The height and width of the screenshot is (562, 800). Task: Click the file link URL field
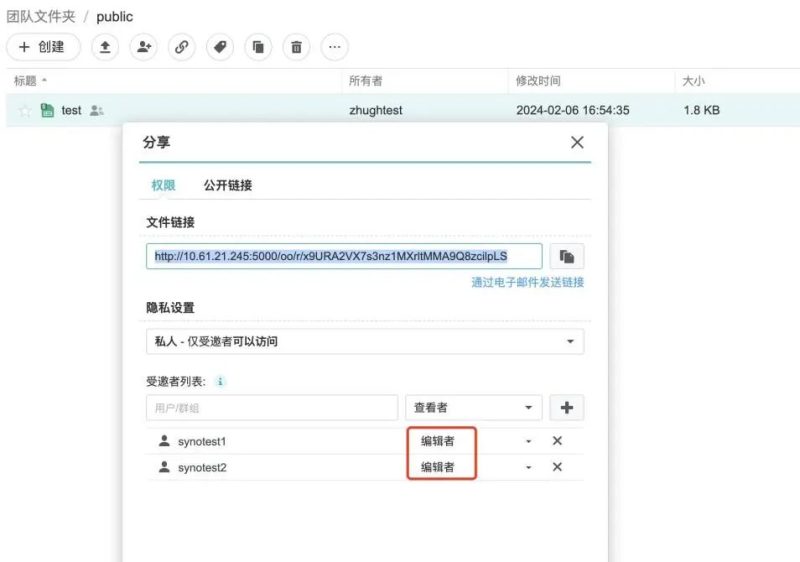[x=344, y=256]
